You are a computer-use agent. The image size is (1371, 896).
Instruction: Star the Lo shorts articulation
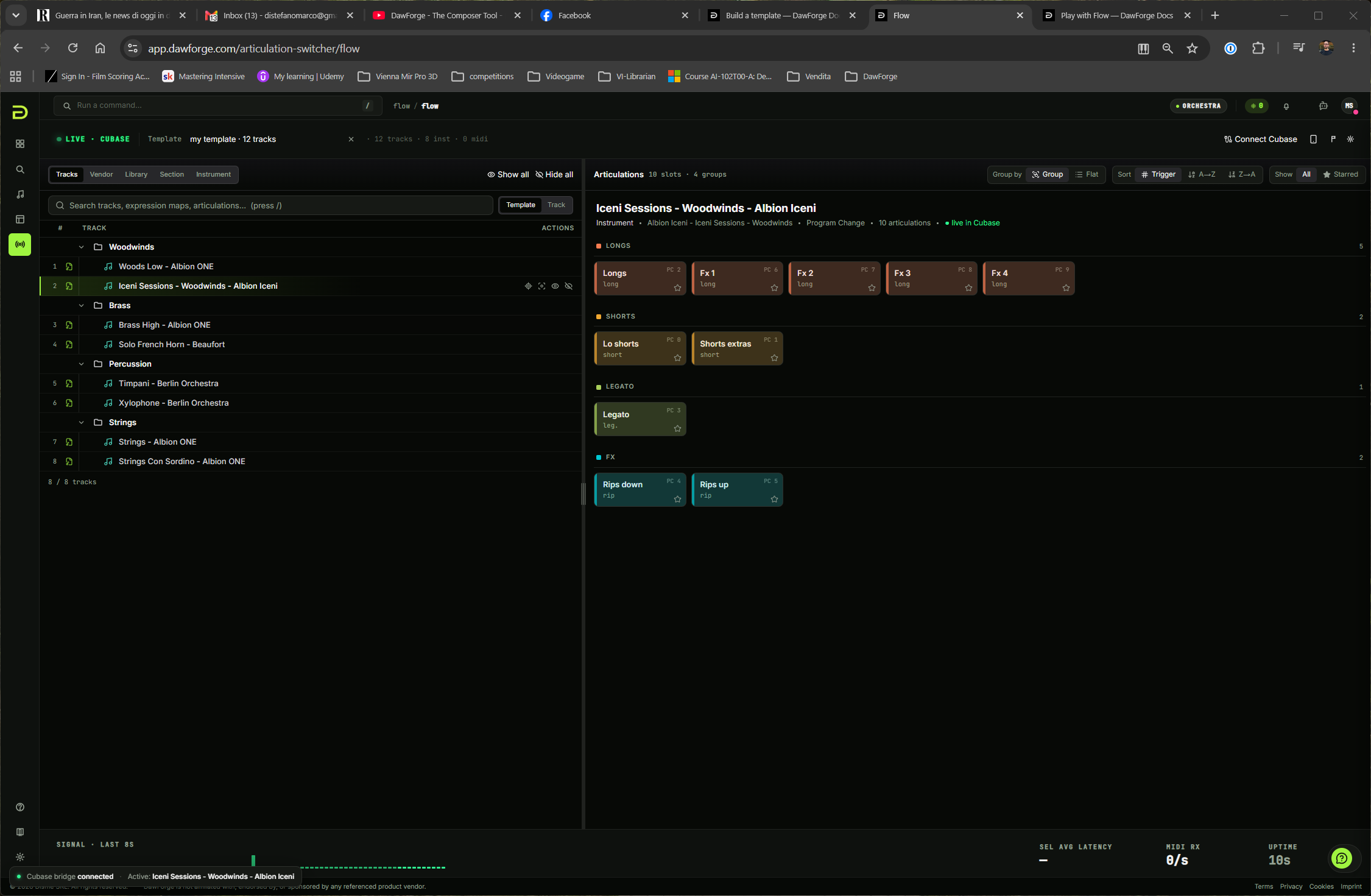coord(677,358)
